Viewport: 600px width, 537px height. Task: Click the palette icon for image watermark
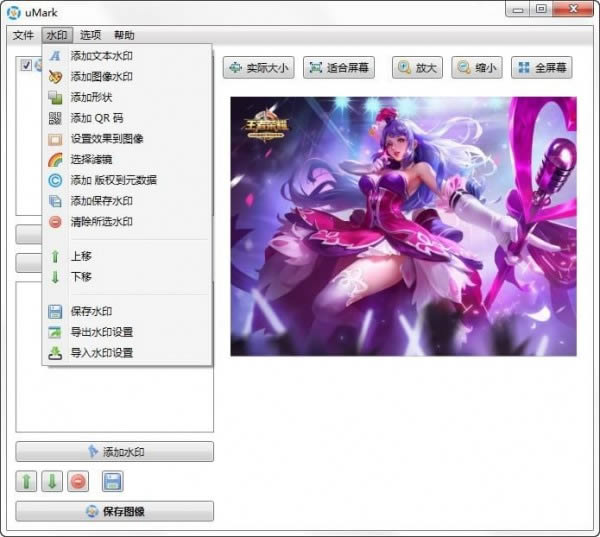55,77
